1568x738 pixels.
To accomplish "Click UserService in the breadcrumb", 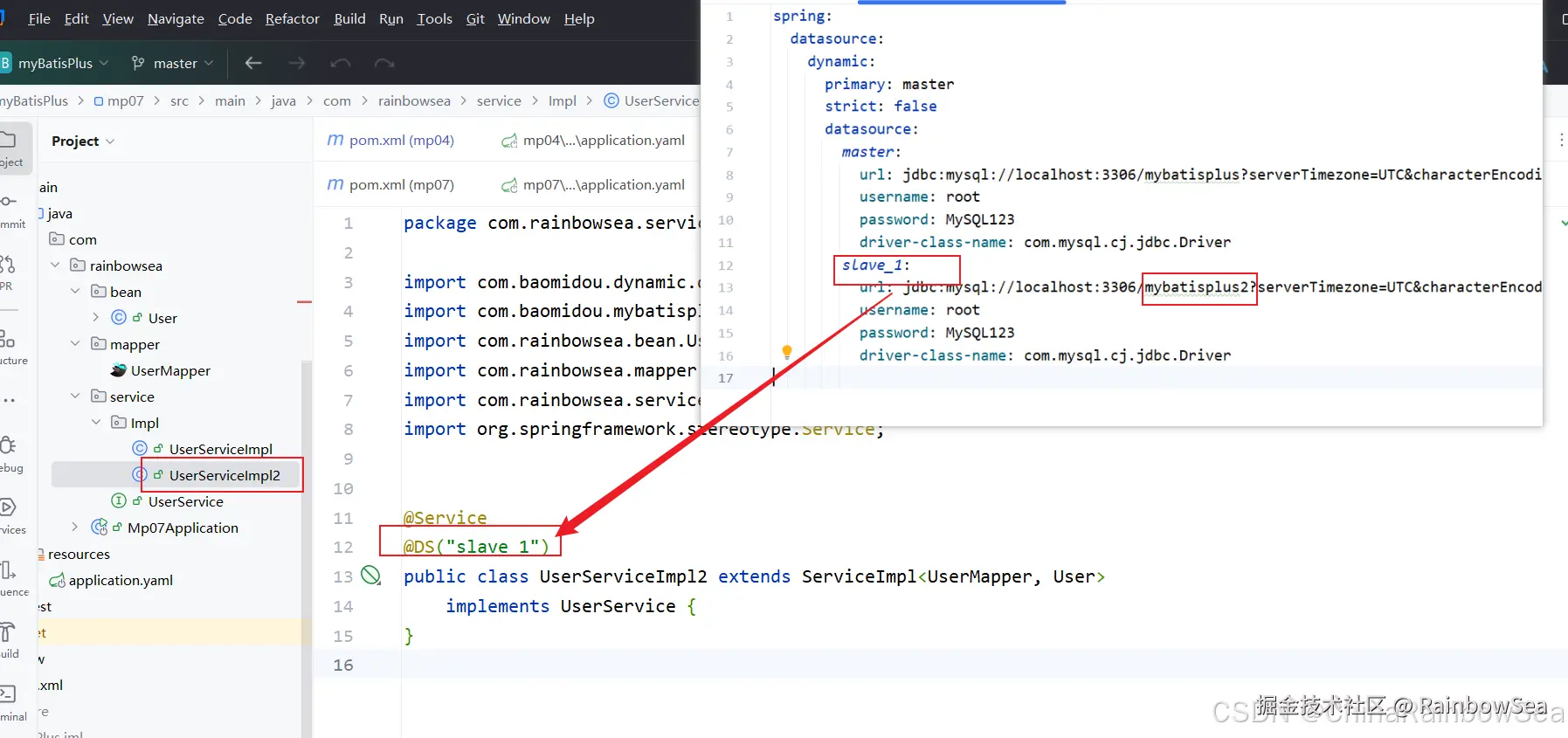I will [652, 101].
